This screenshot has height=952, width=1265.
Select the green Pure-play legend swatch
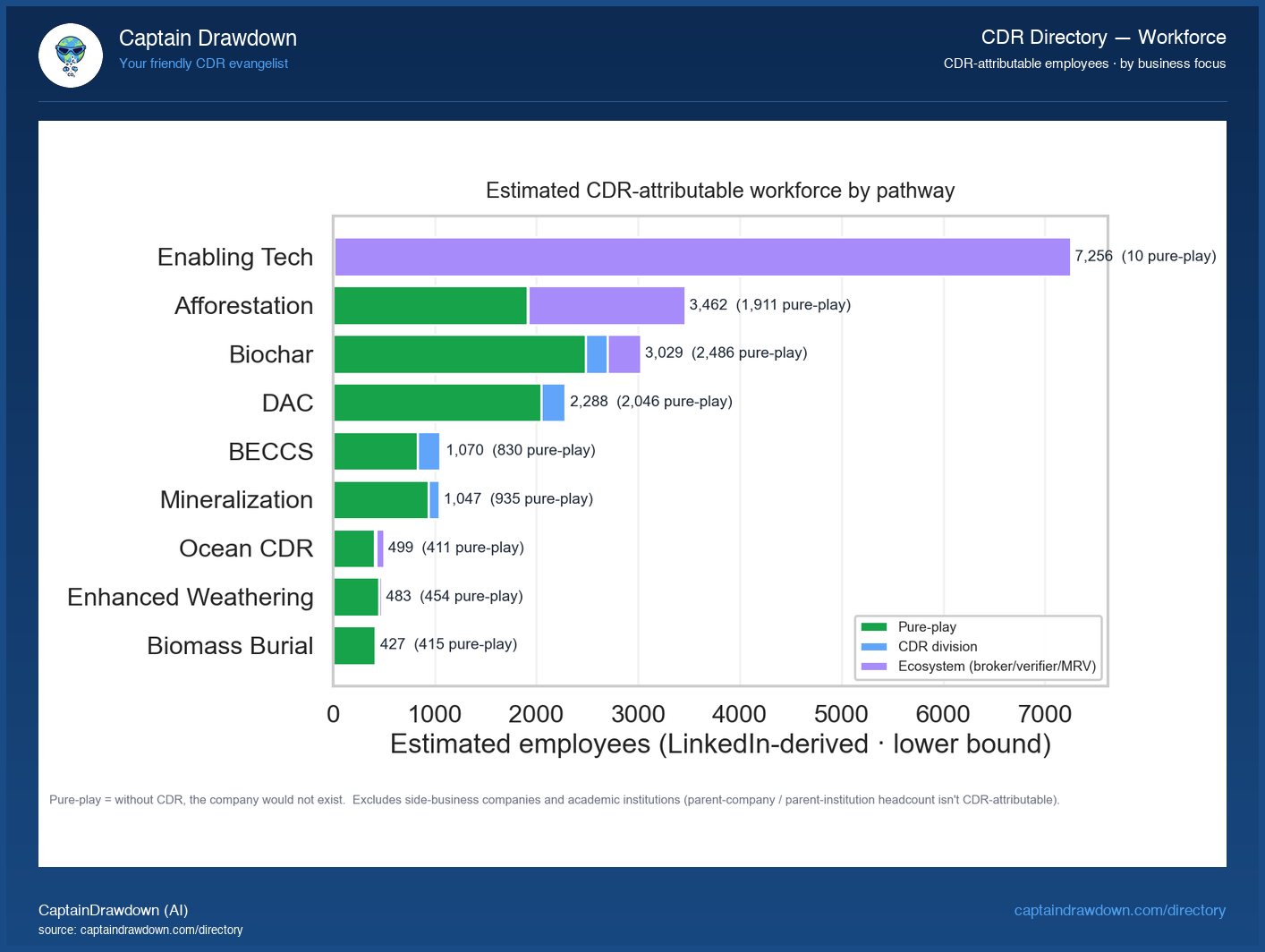[873, 627]
